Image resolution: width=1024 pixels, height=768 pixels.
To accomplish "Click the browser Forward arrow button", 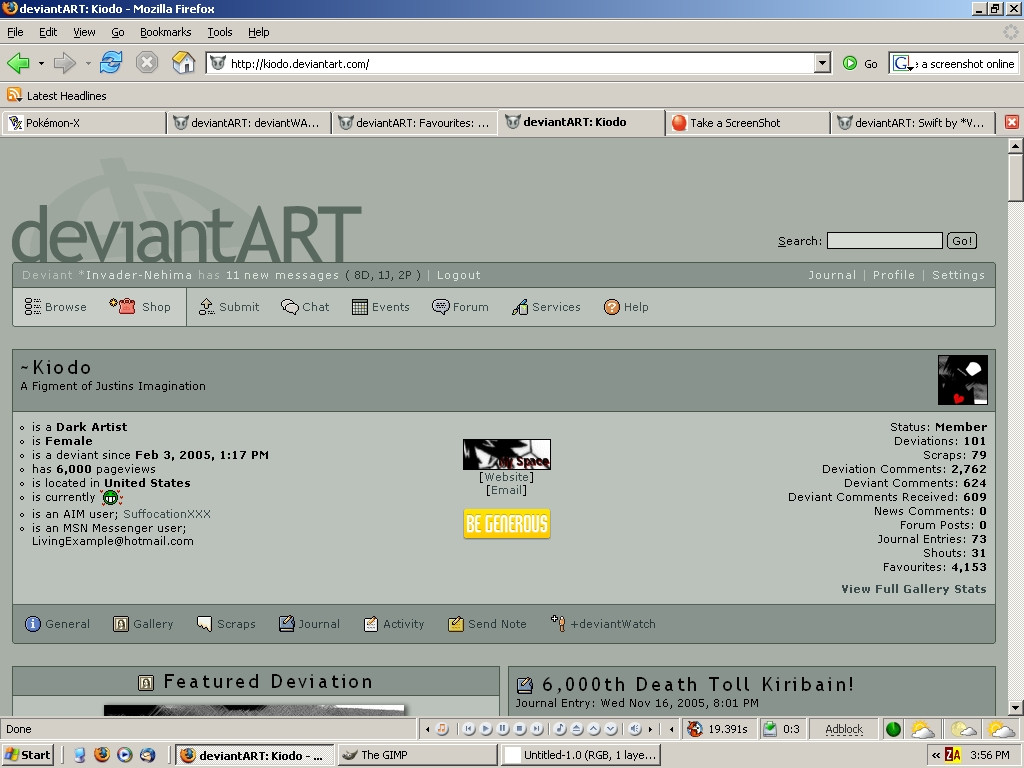I will pos(65,63).
